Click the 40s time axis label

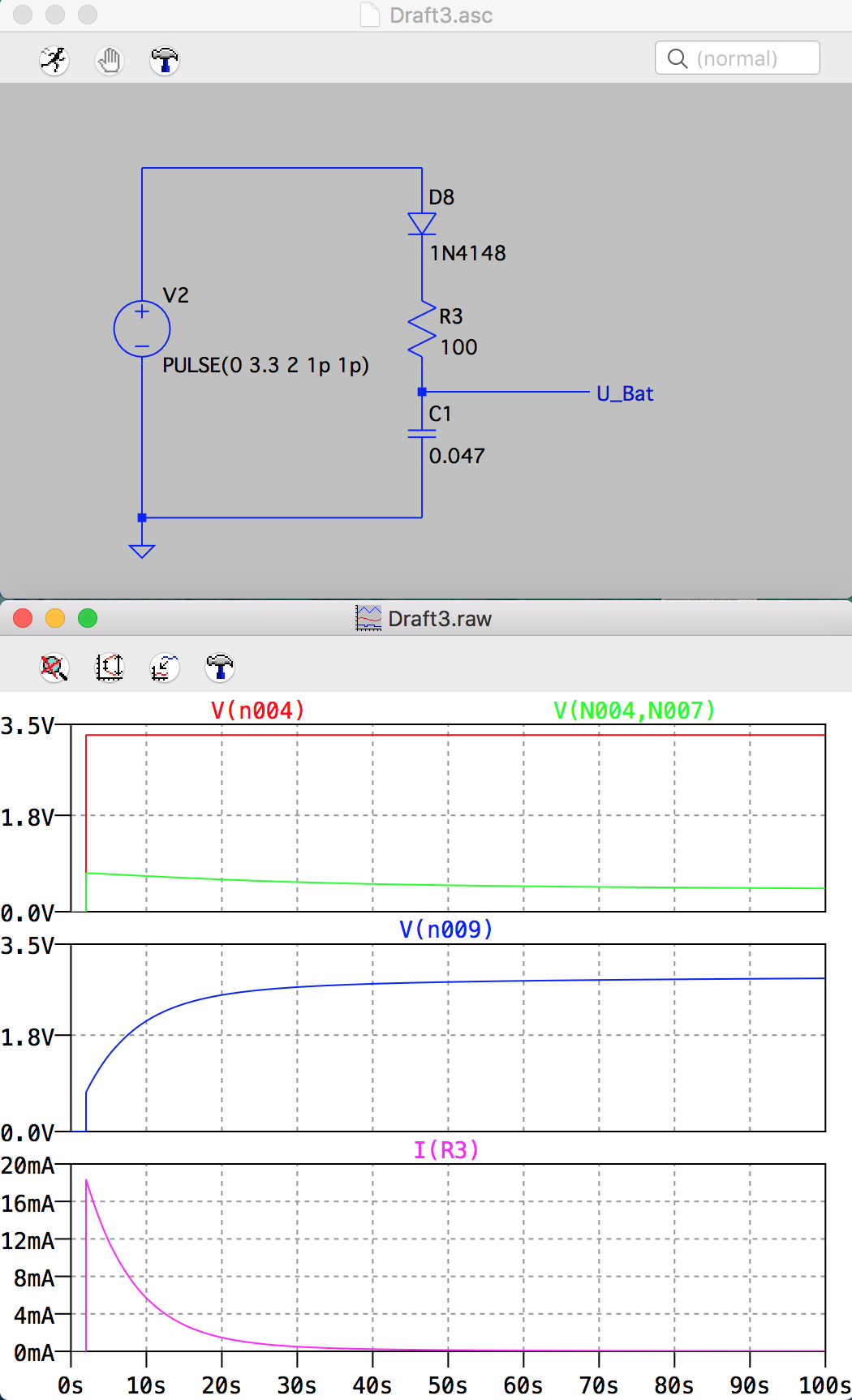pyautogui.click(x=372, y=1385)
